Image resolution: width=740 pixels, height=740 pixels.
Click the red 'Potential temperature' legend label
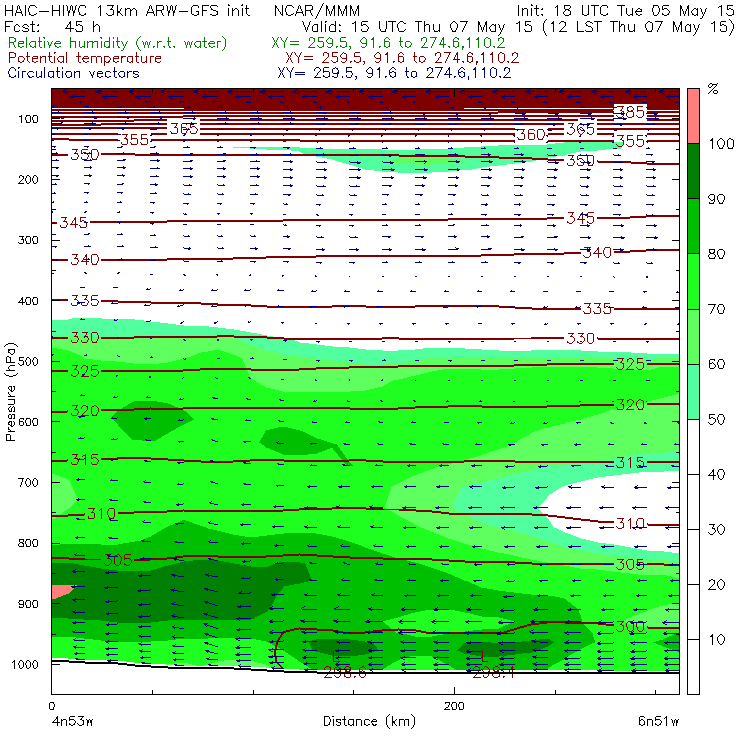(x=85, y=58)
